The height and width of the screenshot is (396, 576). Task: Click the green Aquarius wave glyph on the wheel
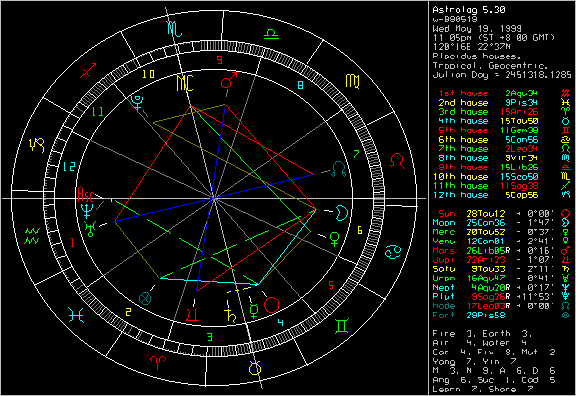pos(32,236)
